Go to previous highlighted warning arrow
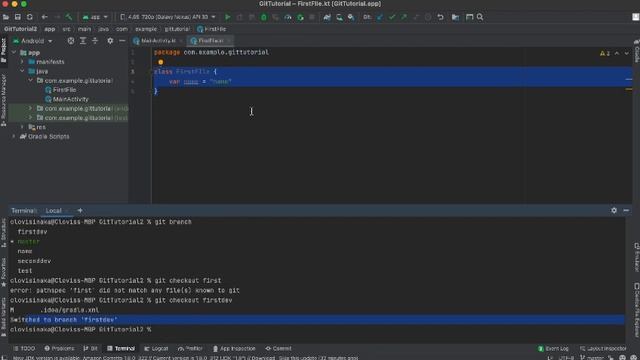This screenshot has height=360, width=640. 617,53
